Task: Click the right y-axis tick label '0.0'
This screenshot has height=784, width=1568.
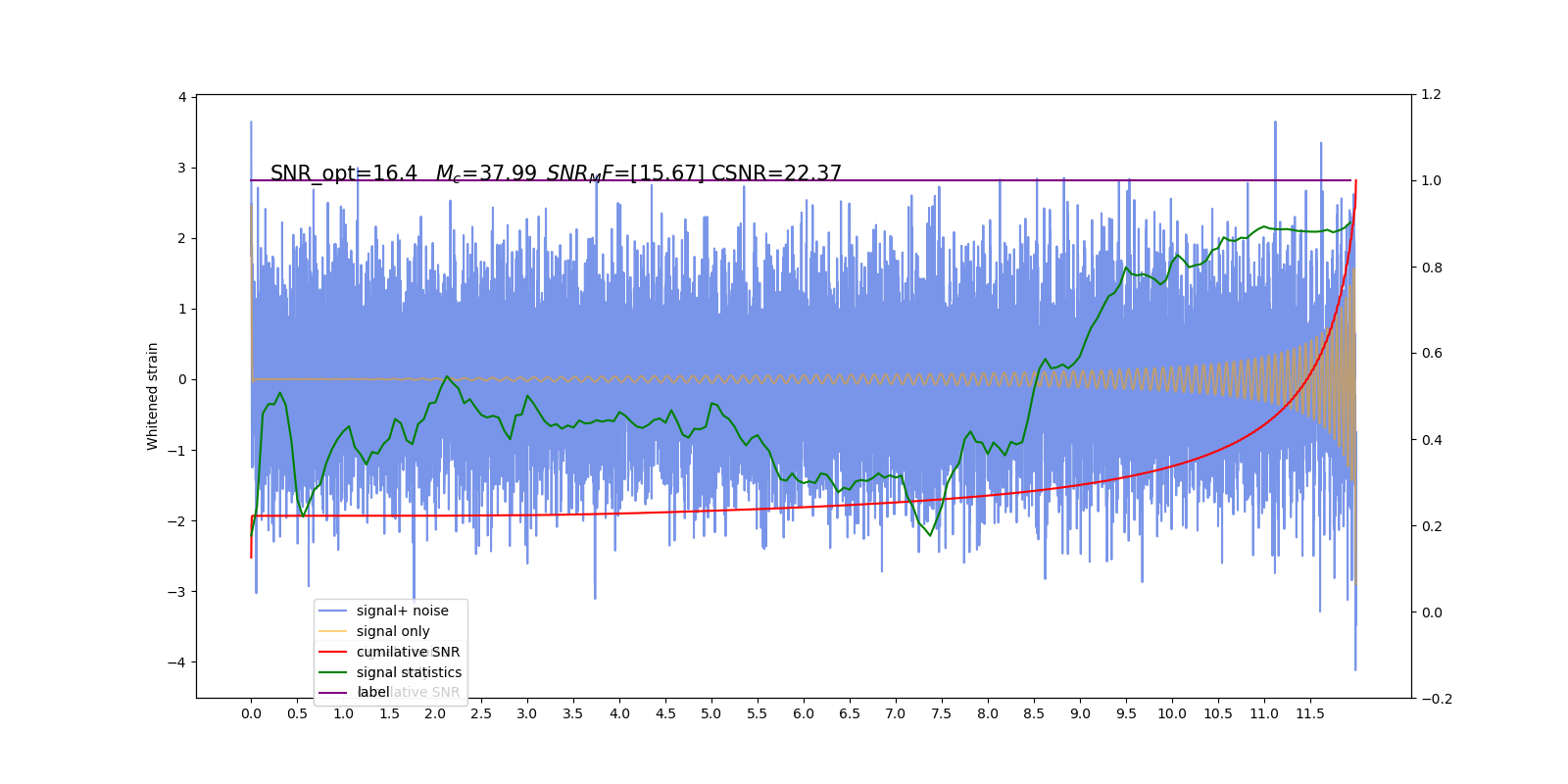Action: tap(1431, 612)
